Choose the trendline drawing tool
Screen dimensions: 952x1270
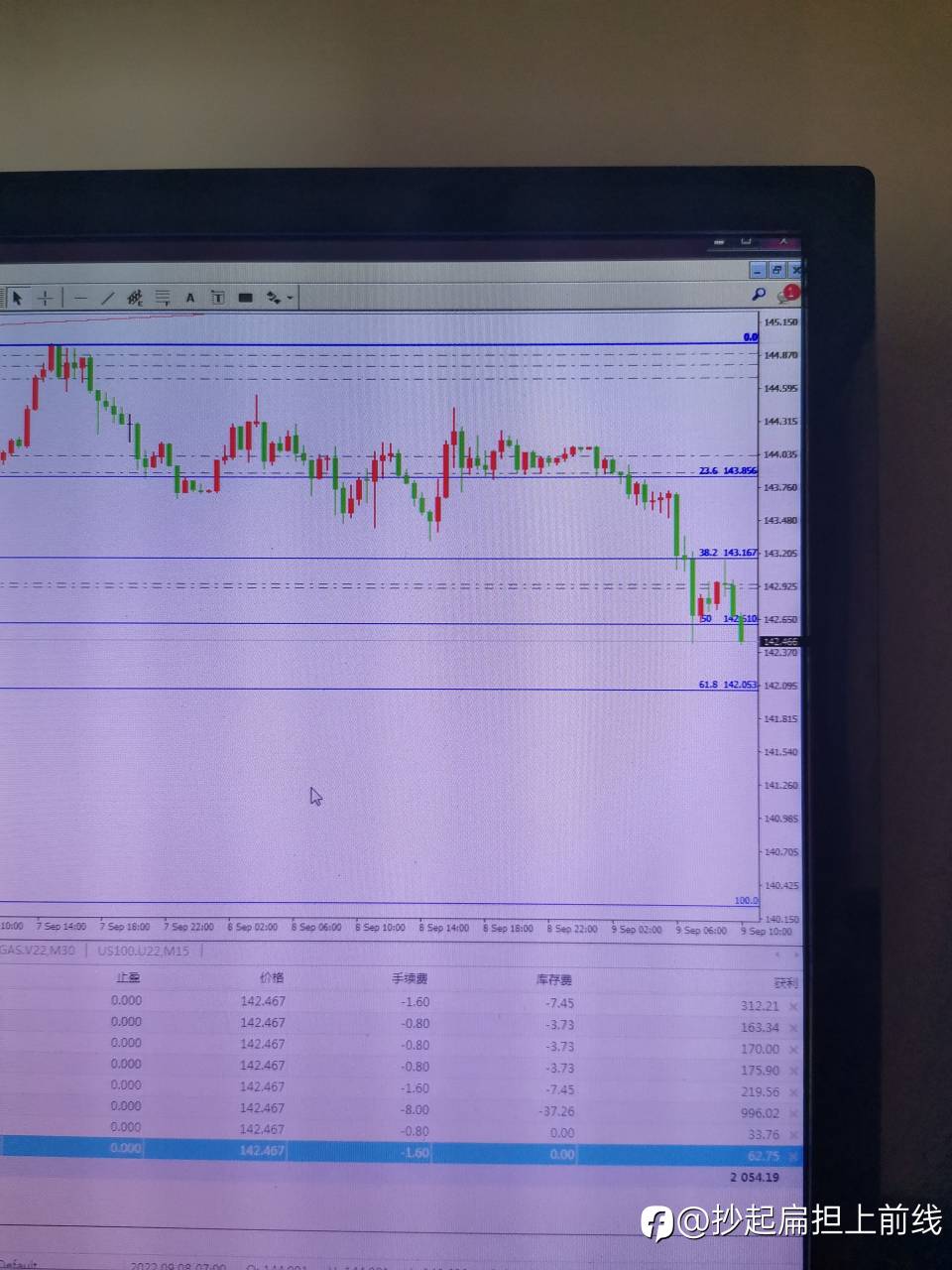[108, 298]
